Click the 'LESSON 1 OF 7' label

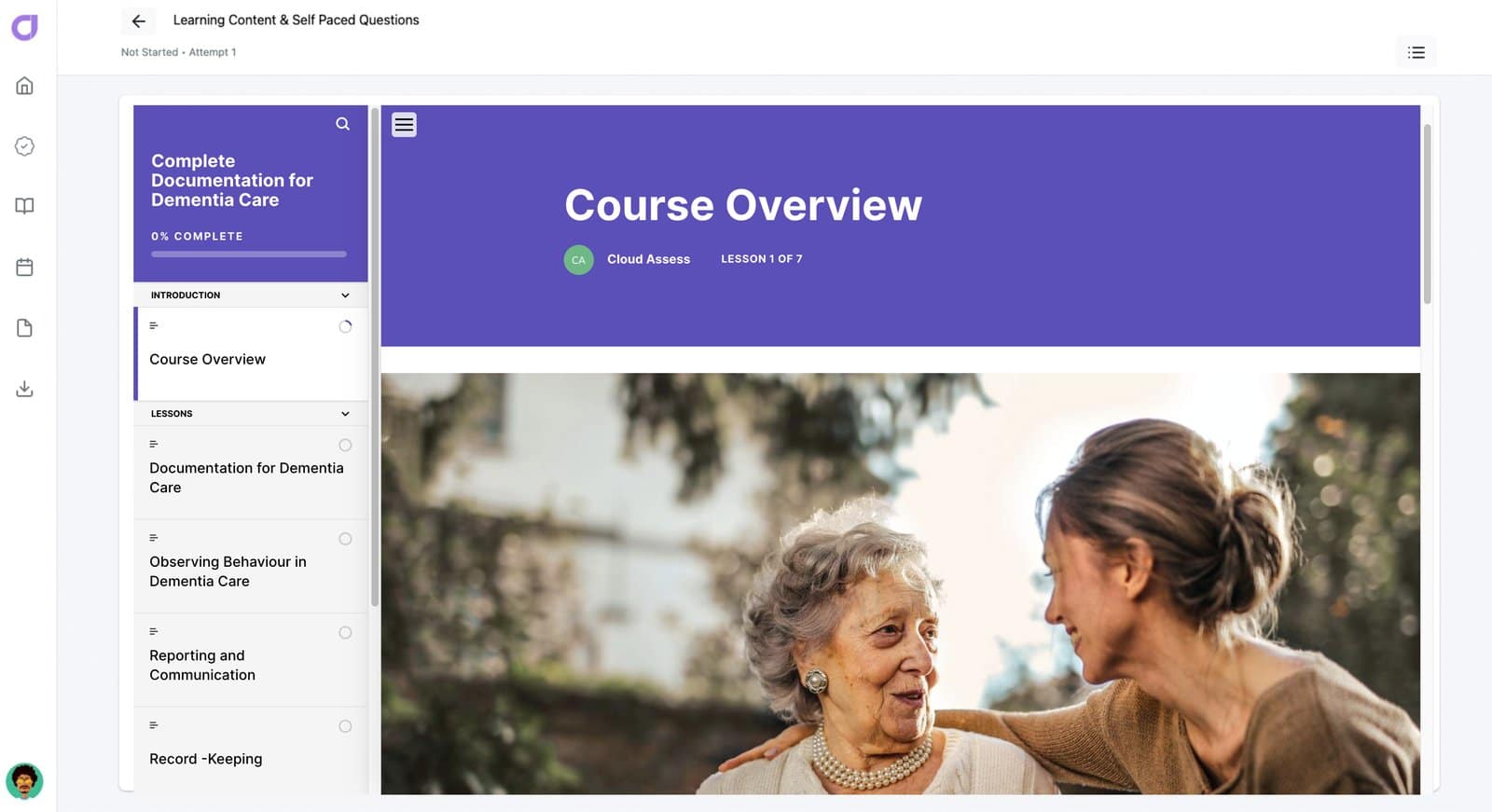point(761,259)
